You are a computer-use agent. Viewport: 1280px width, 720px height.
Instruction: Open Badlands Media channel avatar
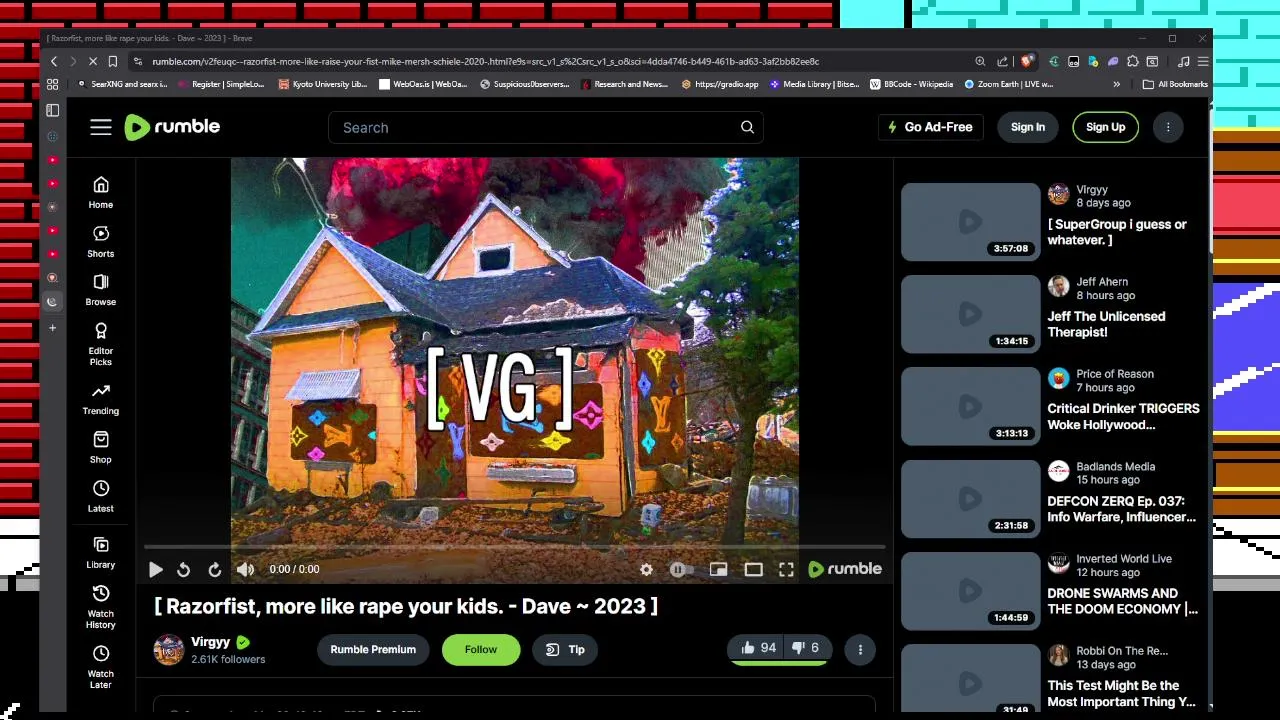pyautogui.click(x=1058, y=472)
